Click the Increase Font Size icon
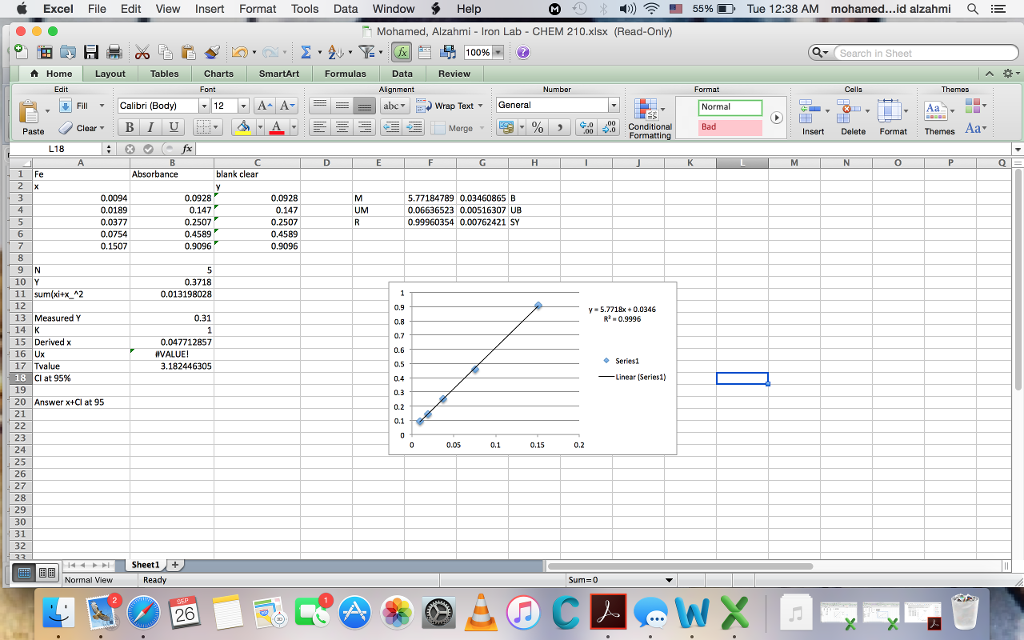 (x=264, y=106)
